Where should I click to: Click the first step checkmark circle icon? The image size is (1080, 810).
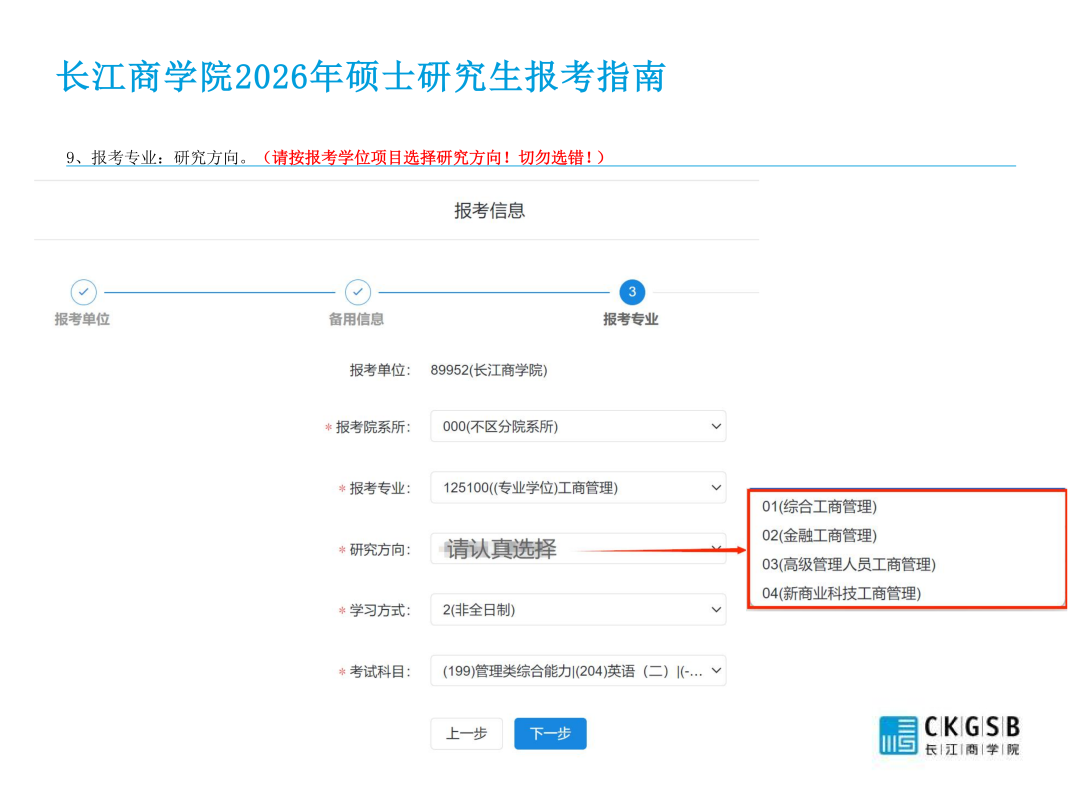point(84,292)
